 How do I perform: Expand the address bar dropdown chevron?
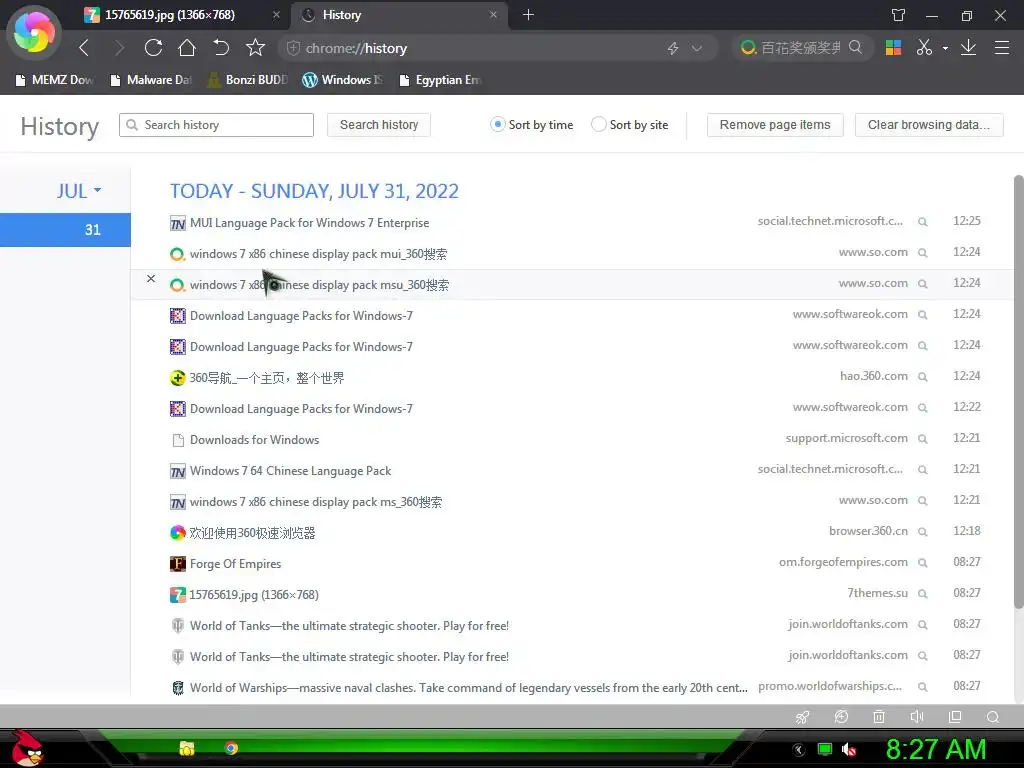(x=697, y=48)
